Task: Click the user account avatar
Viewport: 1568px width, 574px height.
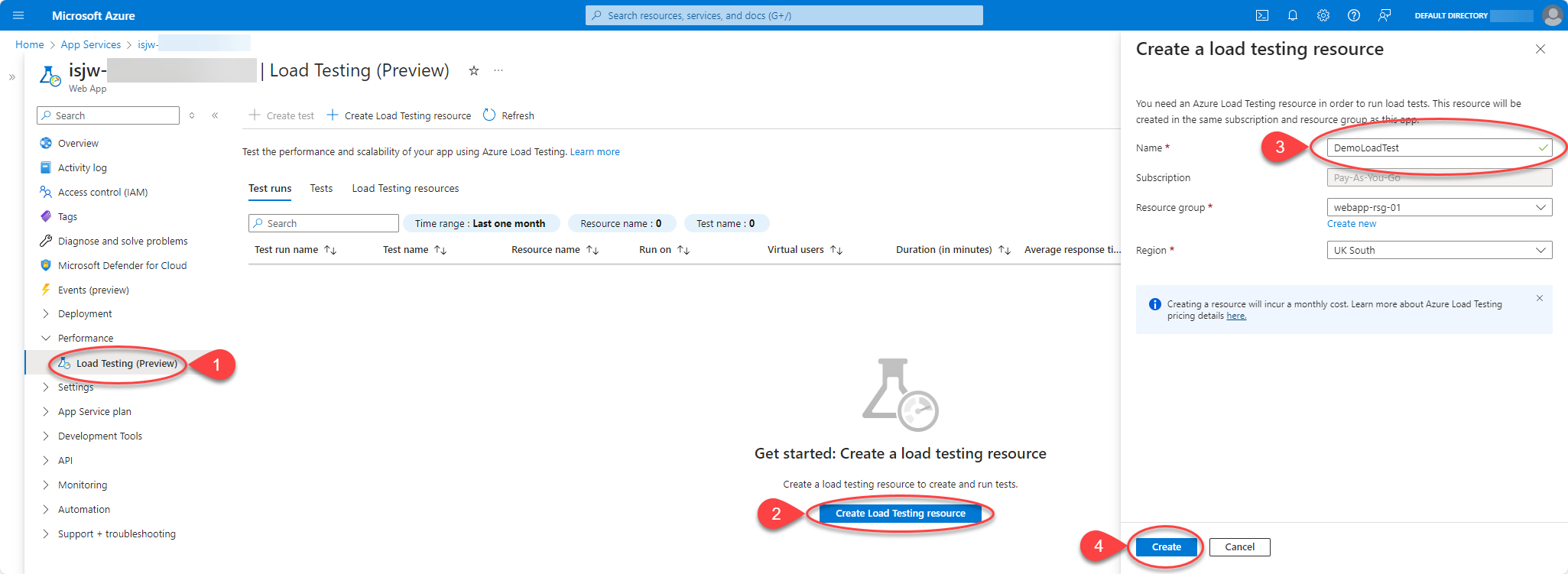Action: tap(1553, 15)
